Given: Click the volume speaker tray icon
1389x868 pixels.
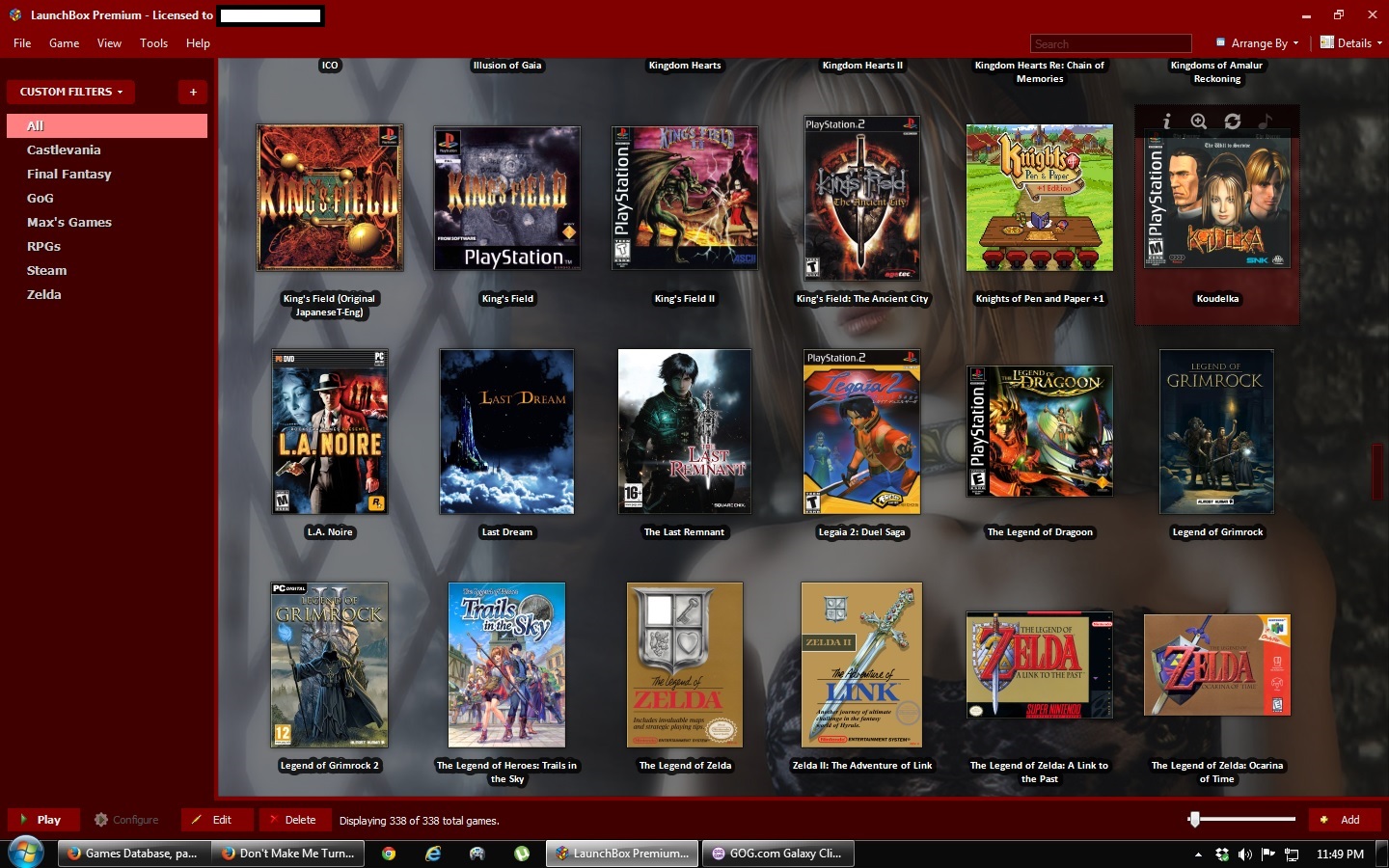Looking at the screenshot, I should pos(1245,854).
